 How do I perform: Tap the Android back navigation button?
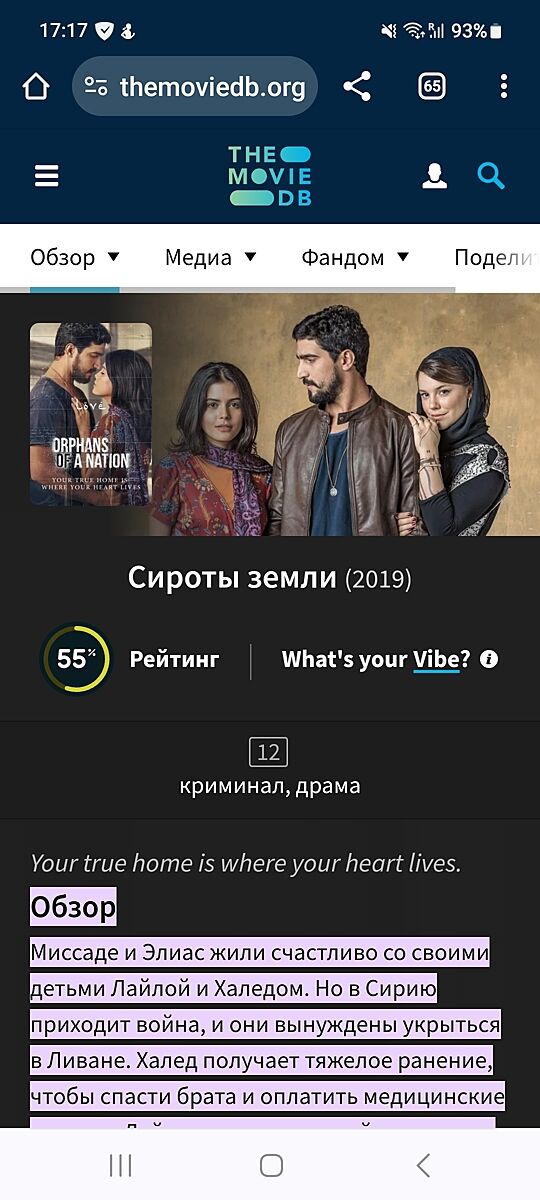[423, 1165]
